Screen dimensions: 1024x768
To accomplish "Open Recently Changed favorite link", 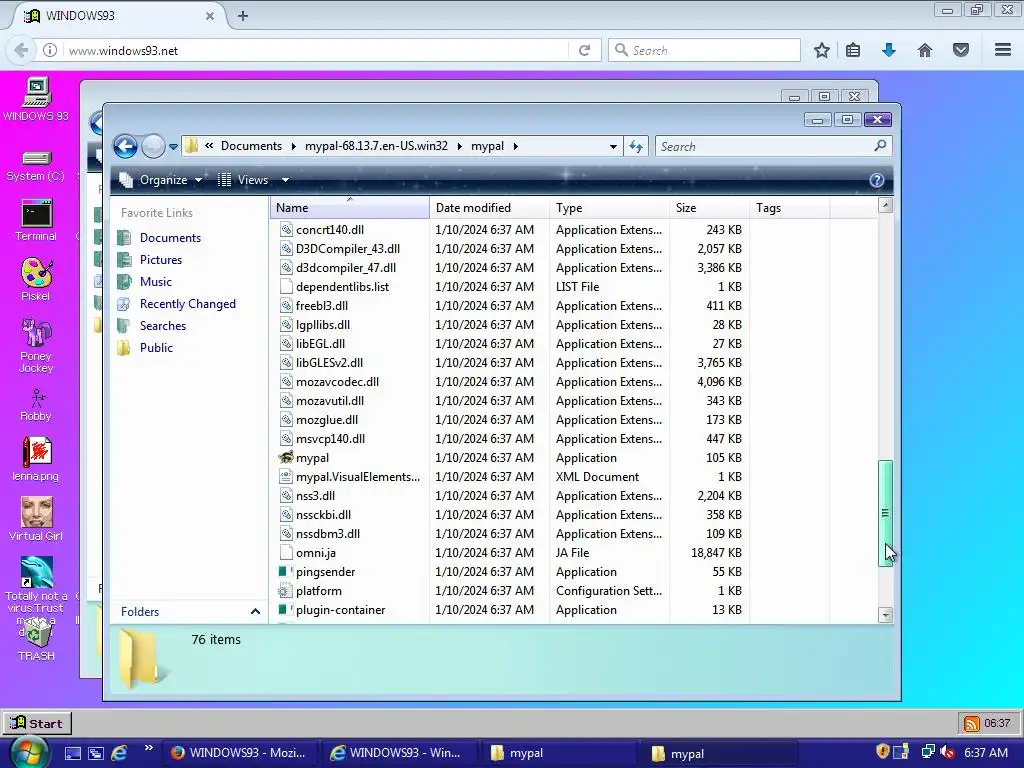I will click(x=187, y=304).
